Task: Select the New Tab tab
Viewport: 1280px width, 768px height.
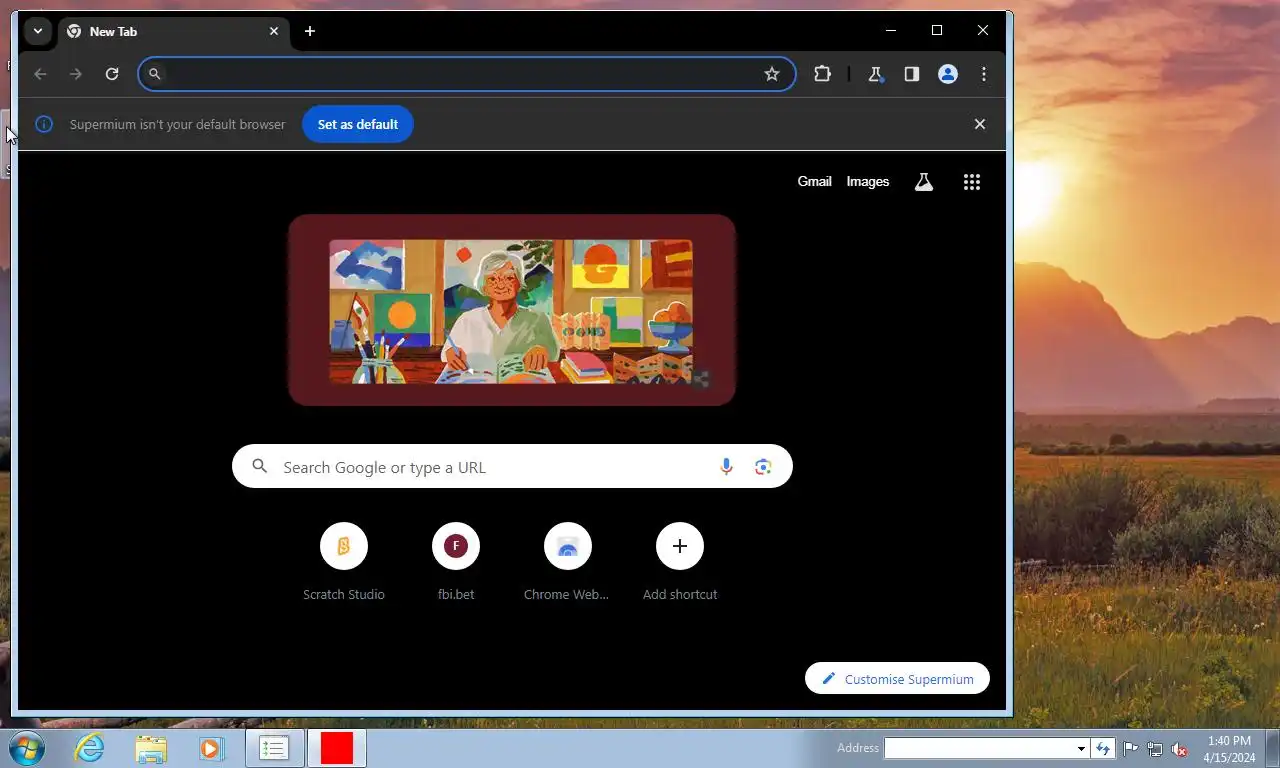Action: click(173, 32)
